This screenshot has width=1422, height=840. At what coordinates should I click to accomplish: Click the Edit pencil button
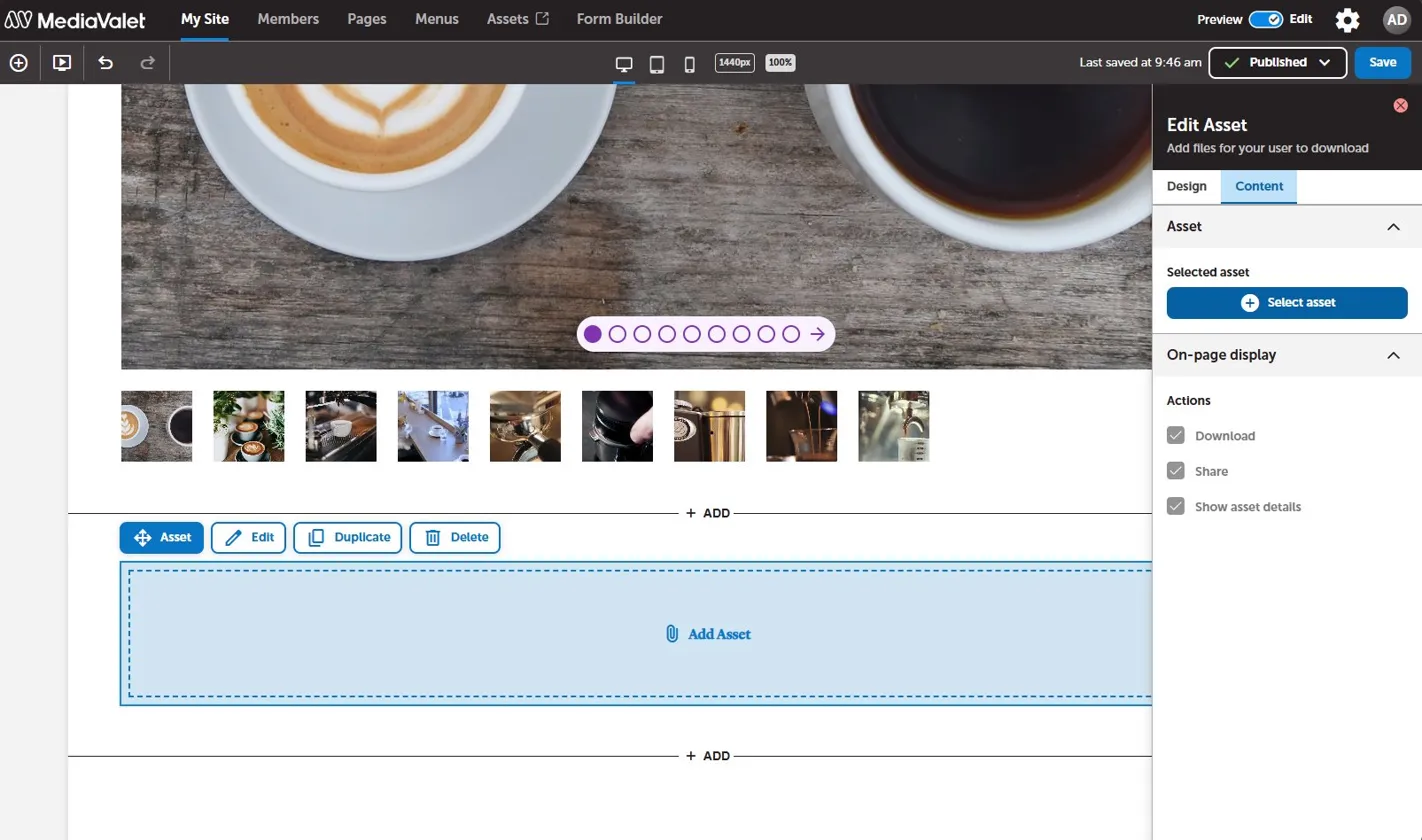point(249,537)
